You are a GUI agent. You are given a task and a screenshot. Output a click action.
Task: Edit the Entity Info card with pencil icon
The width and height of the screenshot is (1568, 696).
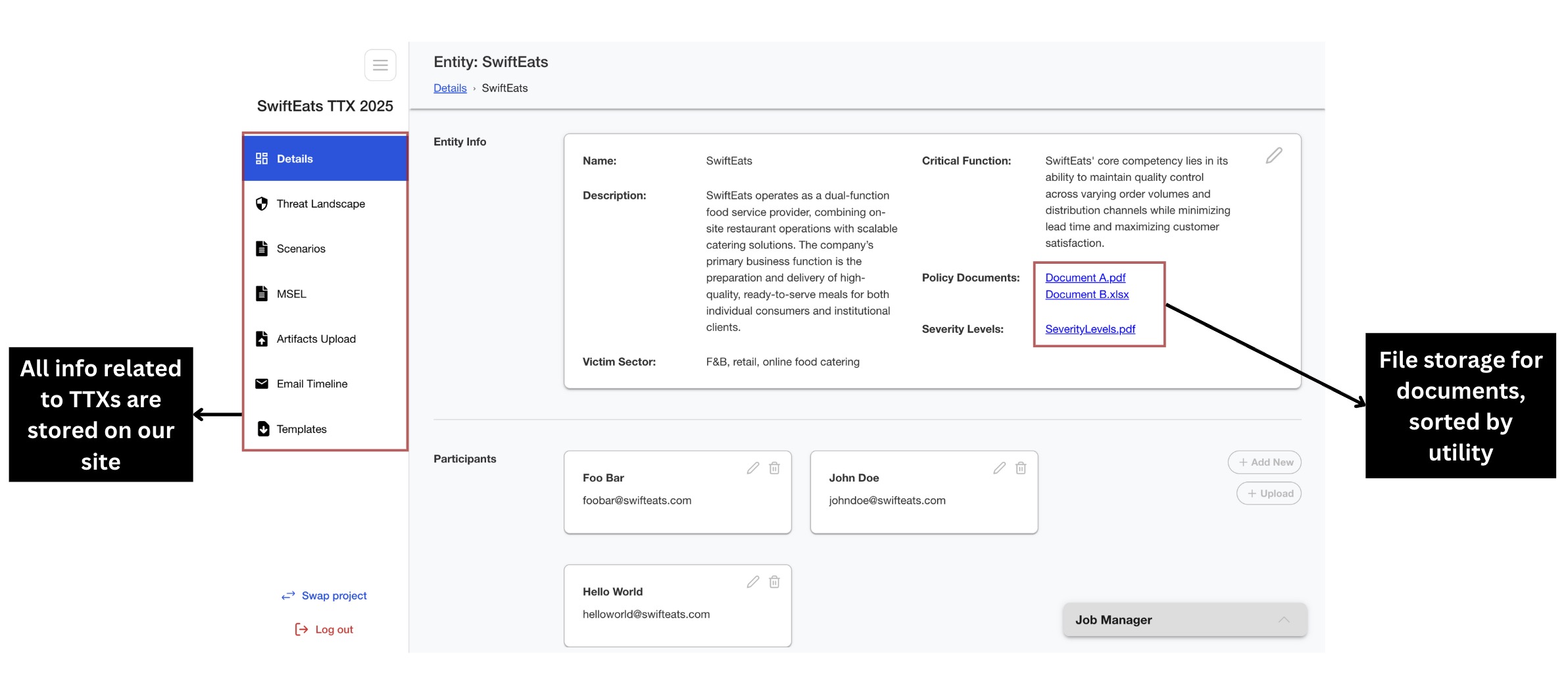pyautogui.click(x=1273, y=156)
